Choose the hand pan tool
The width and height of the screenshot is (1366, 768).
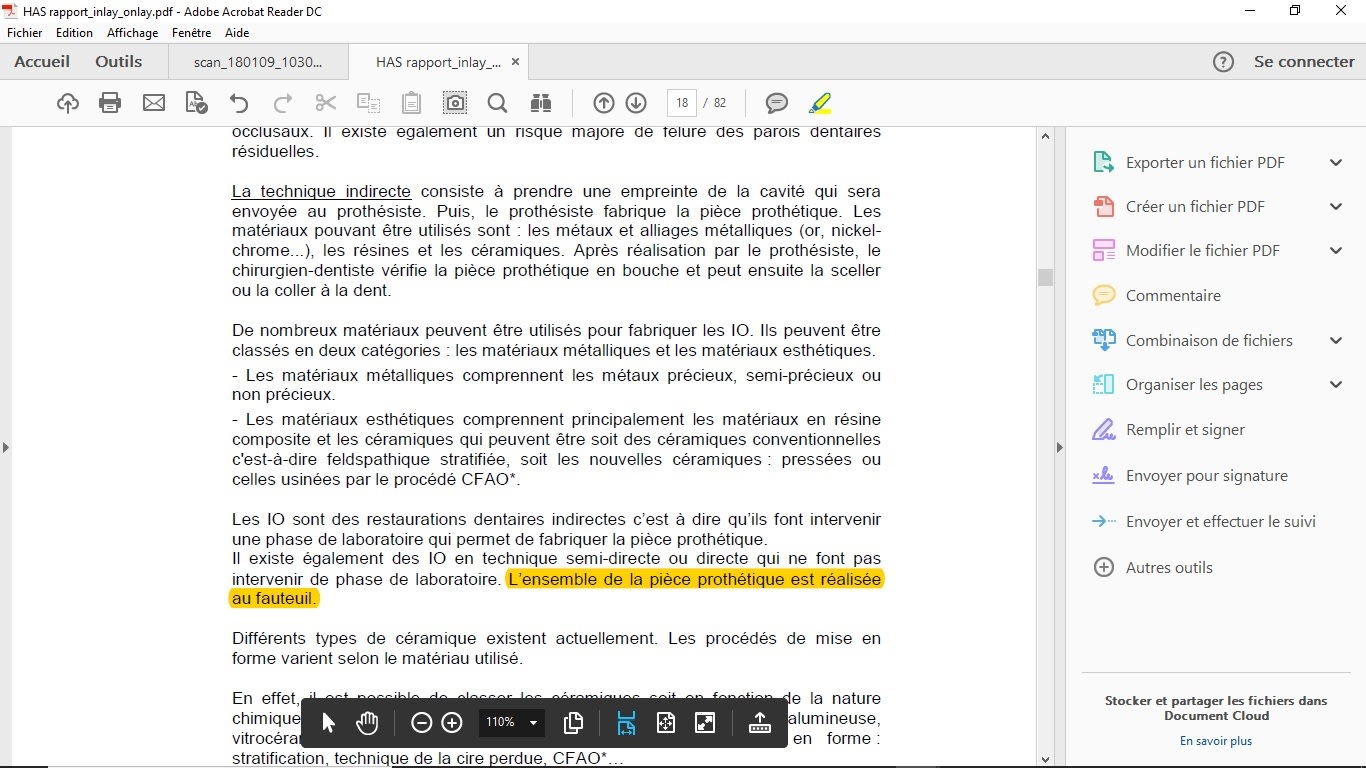[367, 723]
